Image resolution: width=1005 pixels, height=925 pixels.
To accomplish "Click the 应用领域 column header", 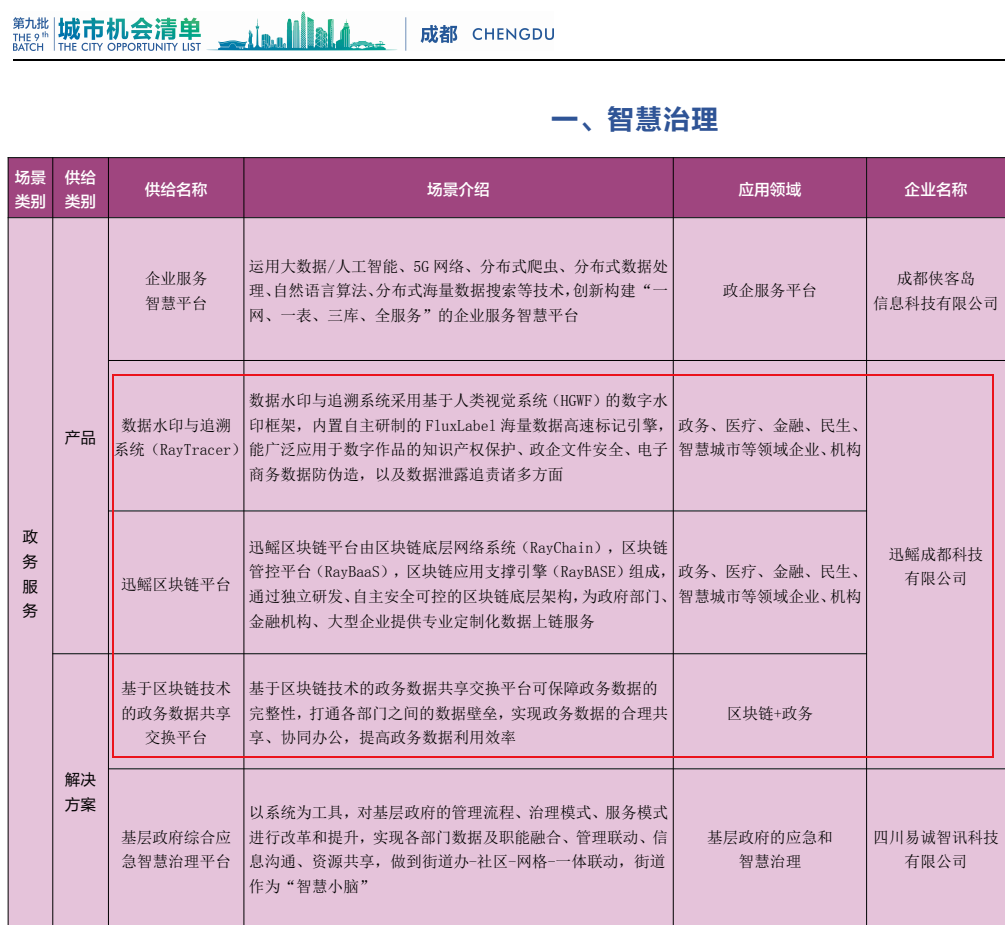I will click(769, 189).
